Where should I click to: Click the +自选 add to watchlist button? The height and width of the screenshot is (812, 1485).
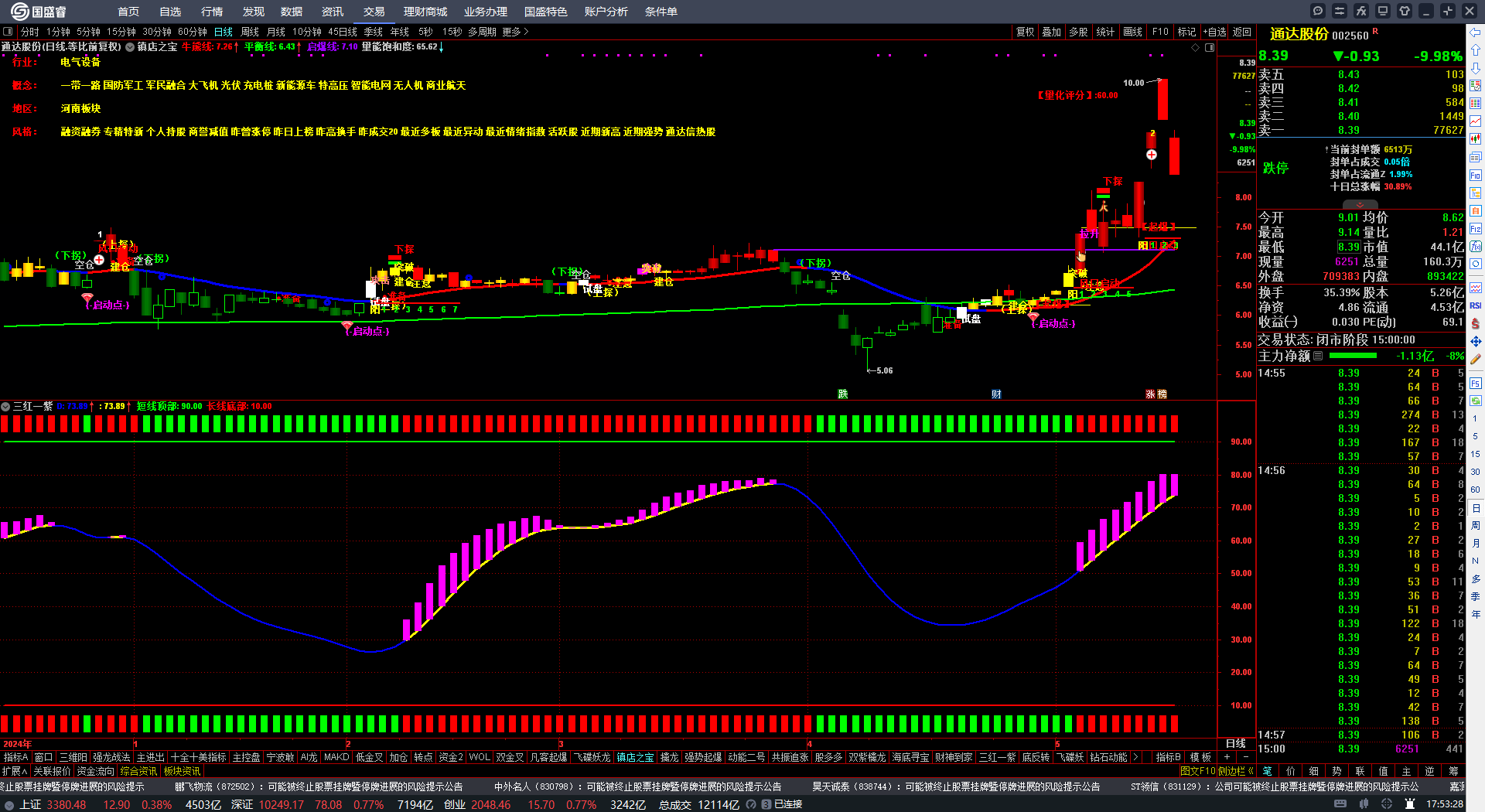(1214, 32)
